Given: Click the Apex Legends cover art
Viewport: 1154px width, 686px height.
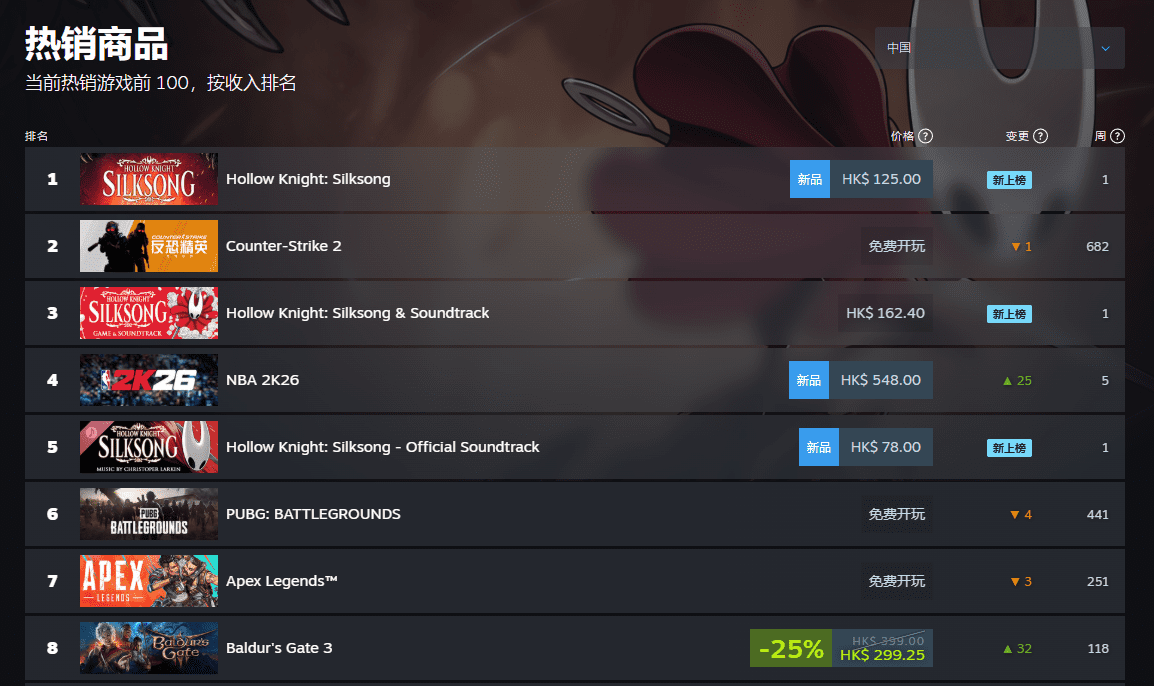Looking at the screenshot, I should (x=149, y=581).
